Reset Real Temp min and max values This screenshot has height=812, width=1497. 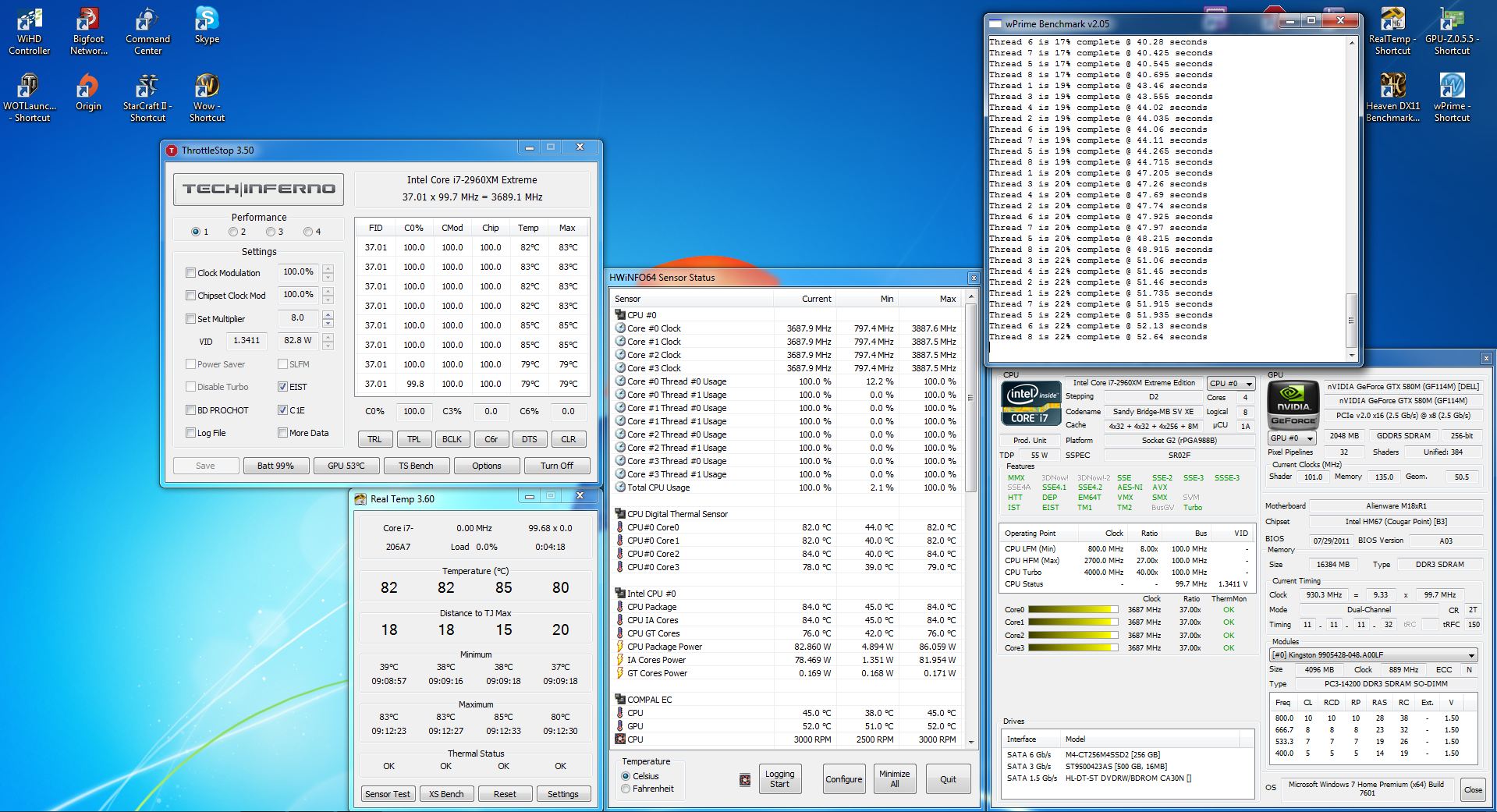click(505, 794)
